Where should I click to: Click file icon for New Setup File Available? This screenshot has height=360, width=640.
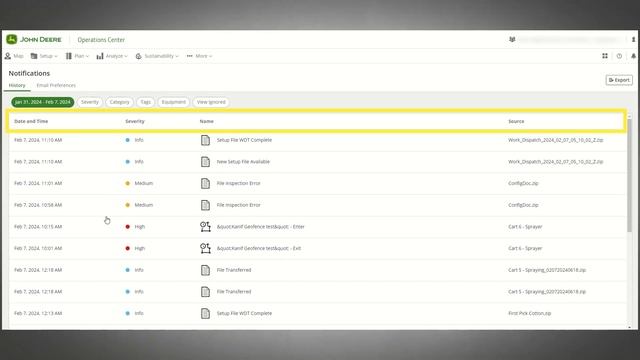[205, 162]
